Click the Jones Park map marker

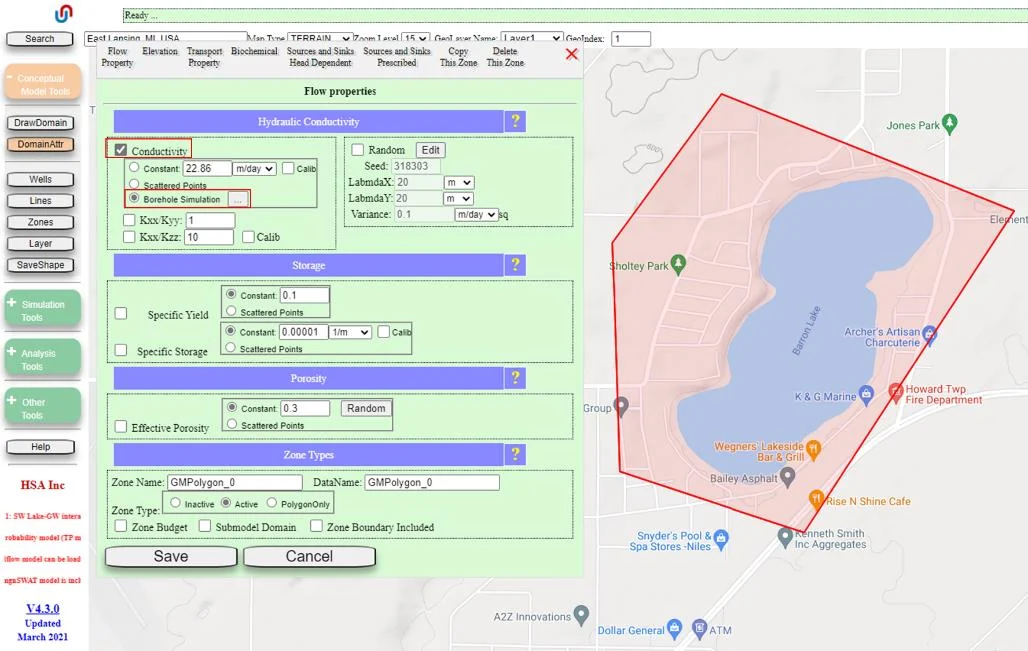click(x=949, y=123)
